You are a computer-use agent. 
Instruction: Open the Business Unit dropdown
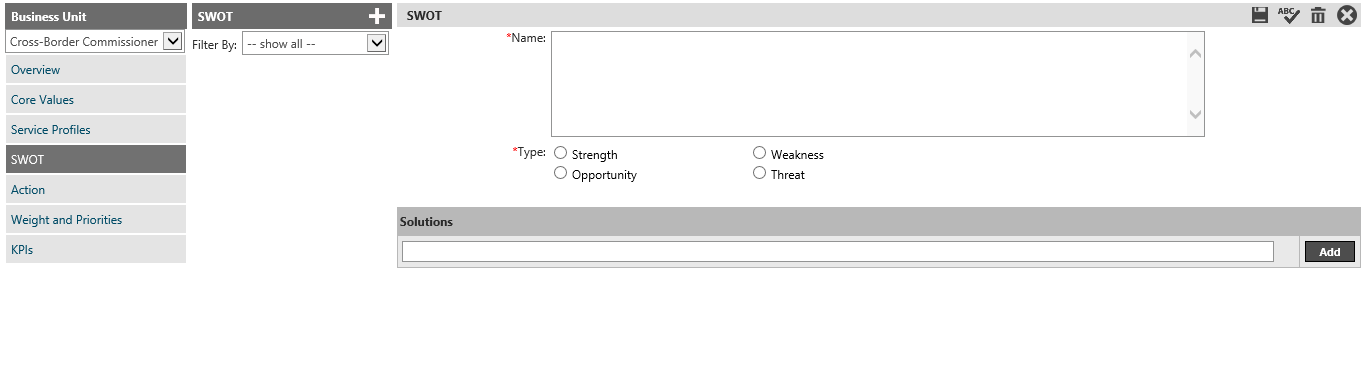(95, 42)
